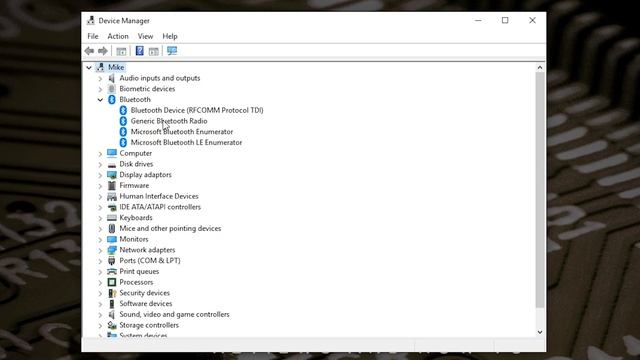Screen dimensions: 640x360
Task: Click the Display adaptors category icon
Action: (x=112, y=175)
